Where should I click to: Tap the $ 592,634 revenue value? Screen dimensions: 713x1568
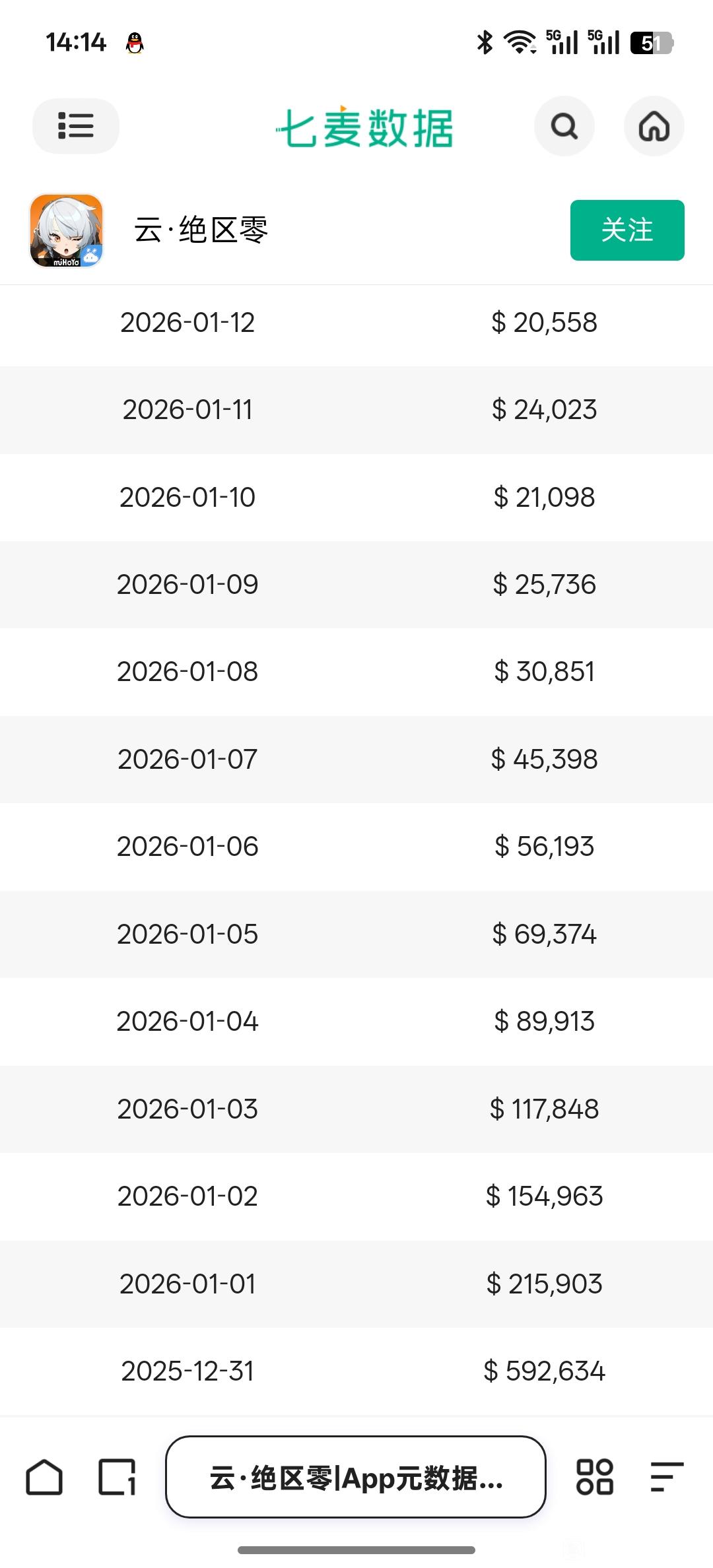(544, 1371)
